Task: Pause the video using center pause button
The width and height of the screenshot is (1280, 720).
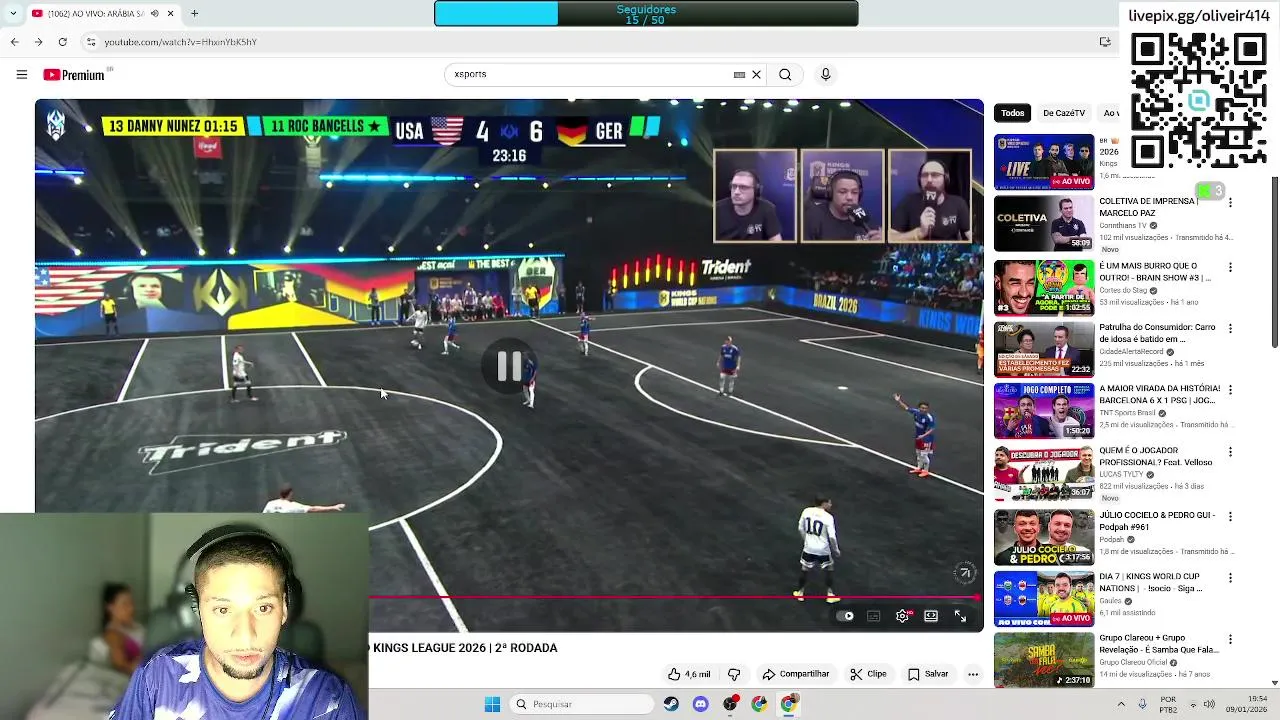Action: point(509,366)
